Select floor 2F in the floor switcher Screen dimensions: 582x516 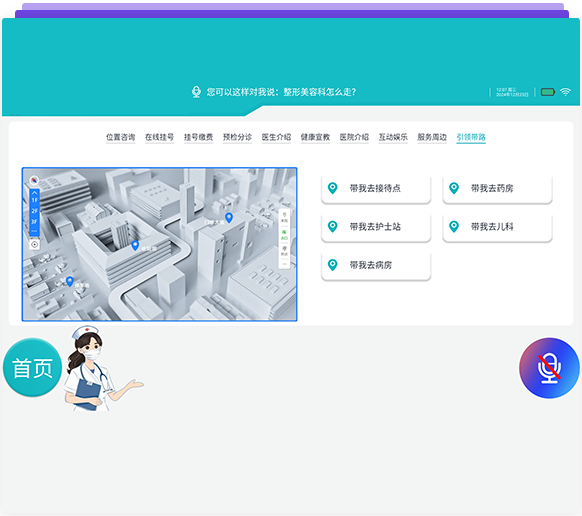pos(35,211)
